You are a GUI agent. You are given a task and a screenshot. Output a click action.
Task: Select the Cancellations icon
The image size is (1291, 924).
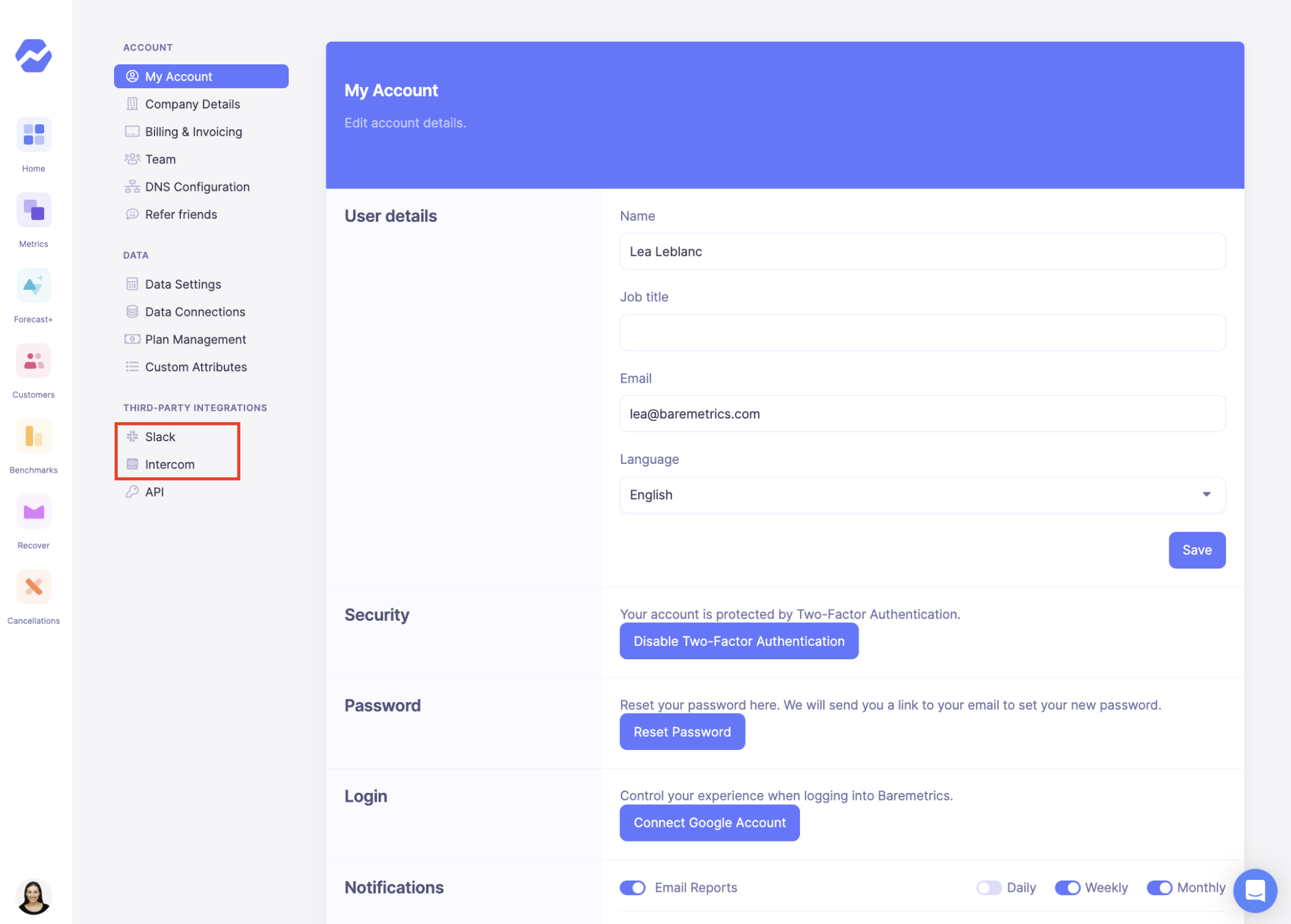coord(33,587)
